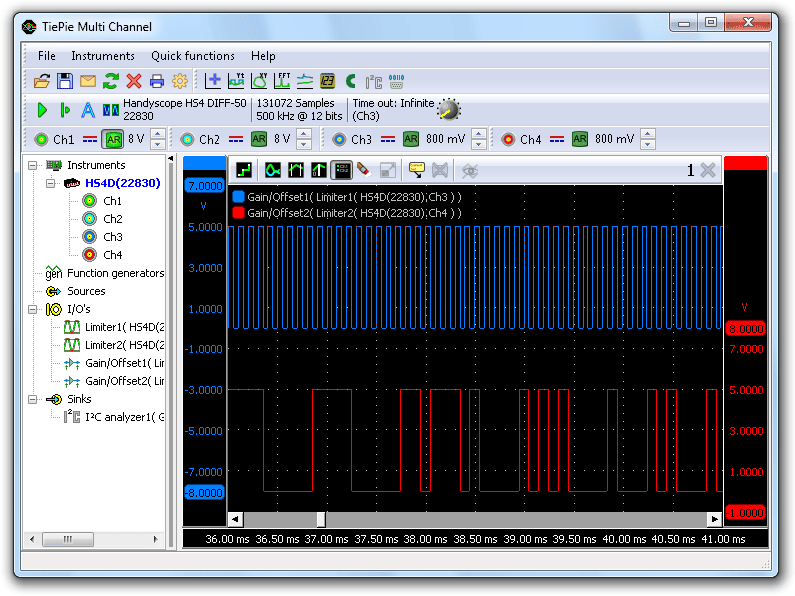Toggle Ch1 auto ranging AR button
The width and height of the screenshot is (795, 596).
(113, 139)
